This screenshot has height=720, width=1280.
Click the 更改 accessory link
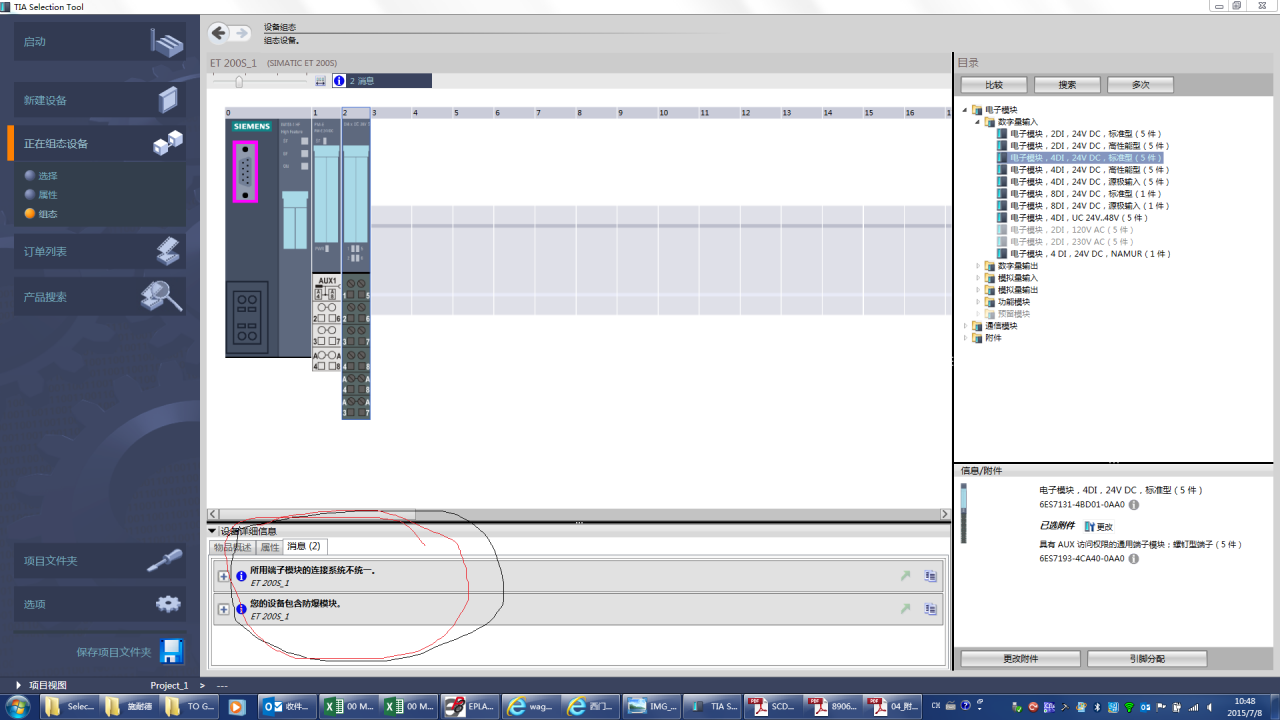click(1099, 526)
